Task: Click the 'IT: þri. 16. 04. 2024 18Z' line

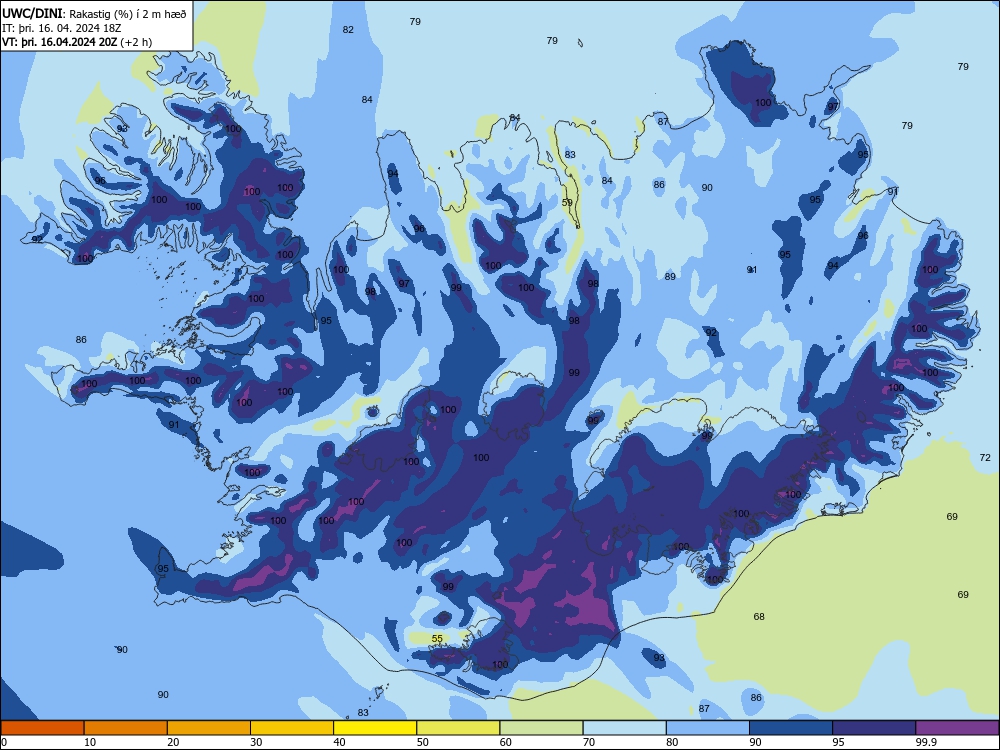Action: click(x=61, y=28)
